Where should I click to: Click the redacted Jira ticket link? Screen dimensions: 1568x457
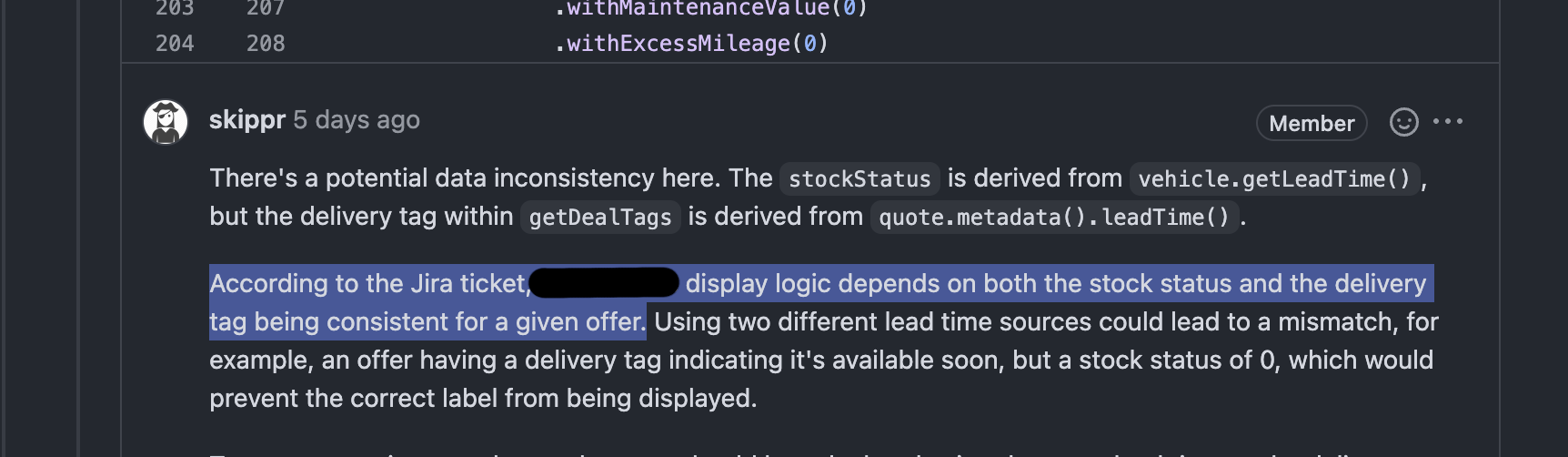click(x=604, y=283)
